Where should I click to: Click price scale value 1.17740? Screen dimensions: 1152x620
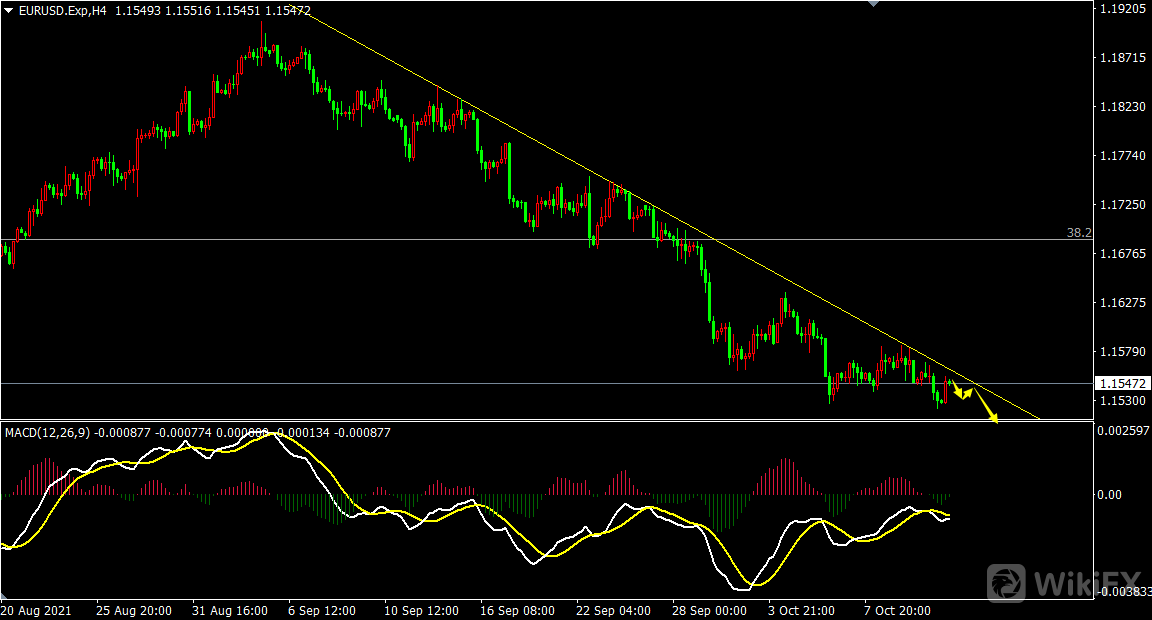[x=1123, y=156]
